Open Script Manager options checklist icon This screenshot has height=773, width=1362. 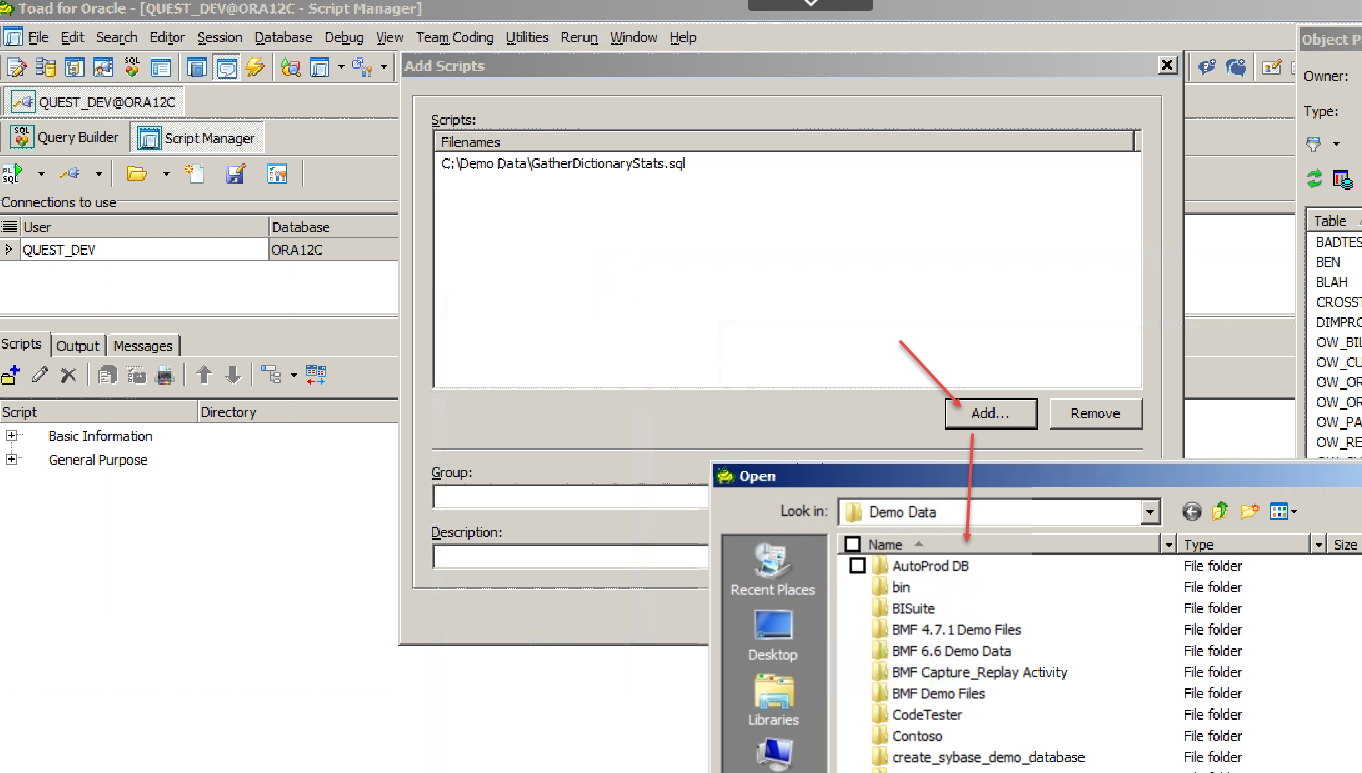(x=277, y=174)
